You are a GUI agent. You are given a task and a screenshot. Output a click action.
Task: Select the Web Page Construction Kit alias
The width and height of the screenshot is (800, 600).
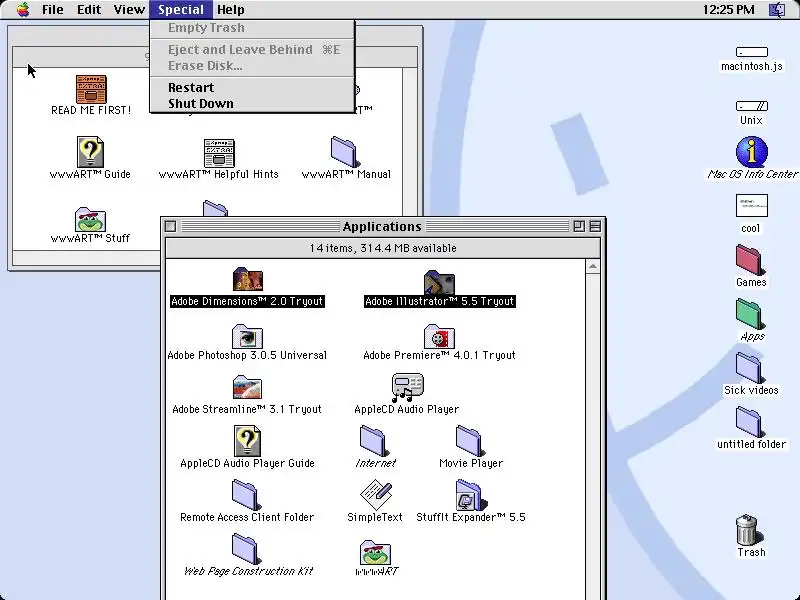pos(246,549)
